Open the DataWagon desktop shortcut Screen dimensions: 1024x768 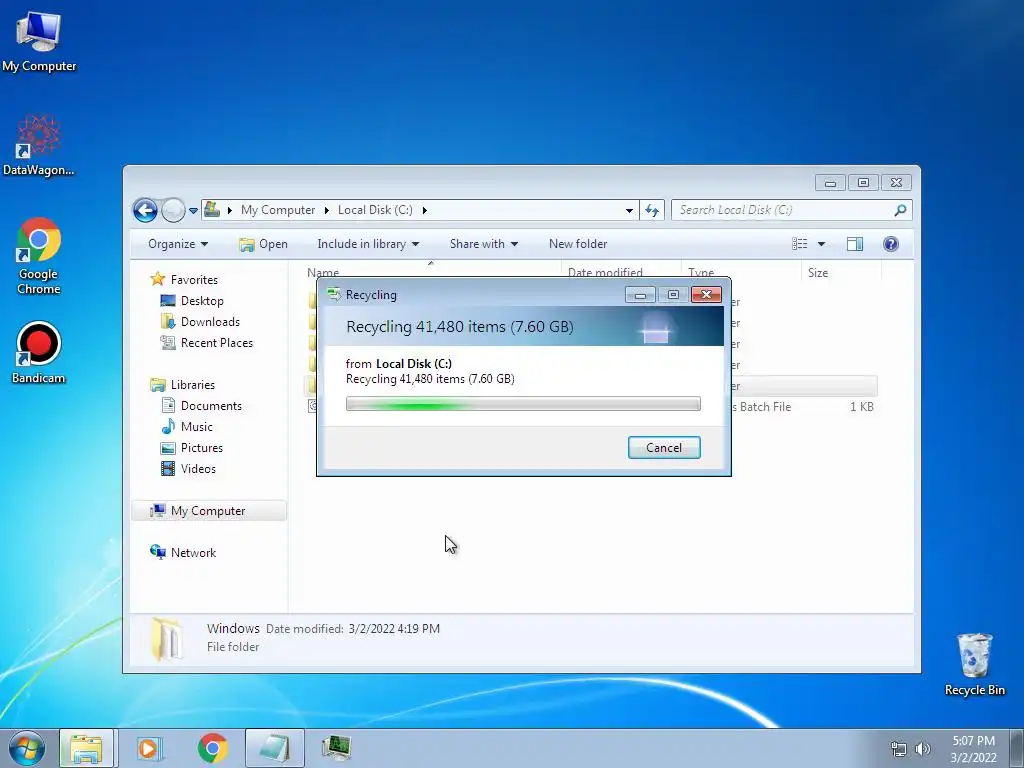pos(39,145)
